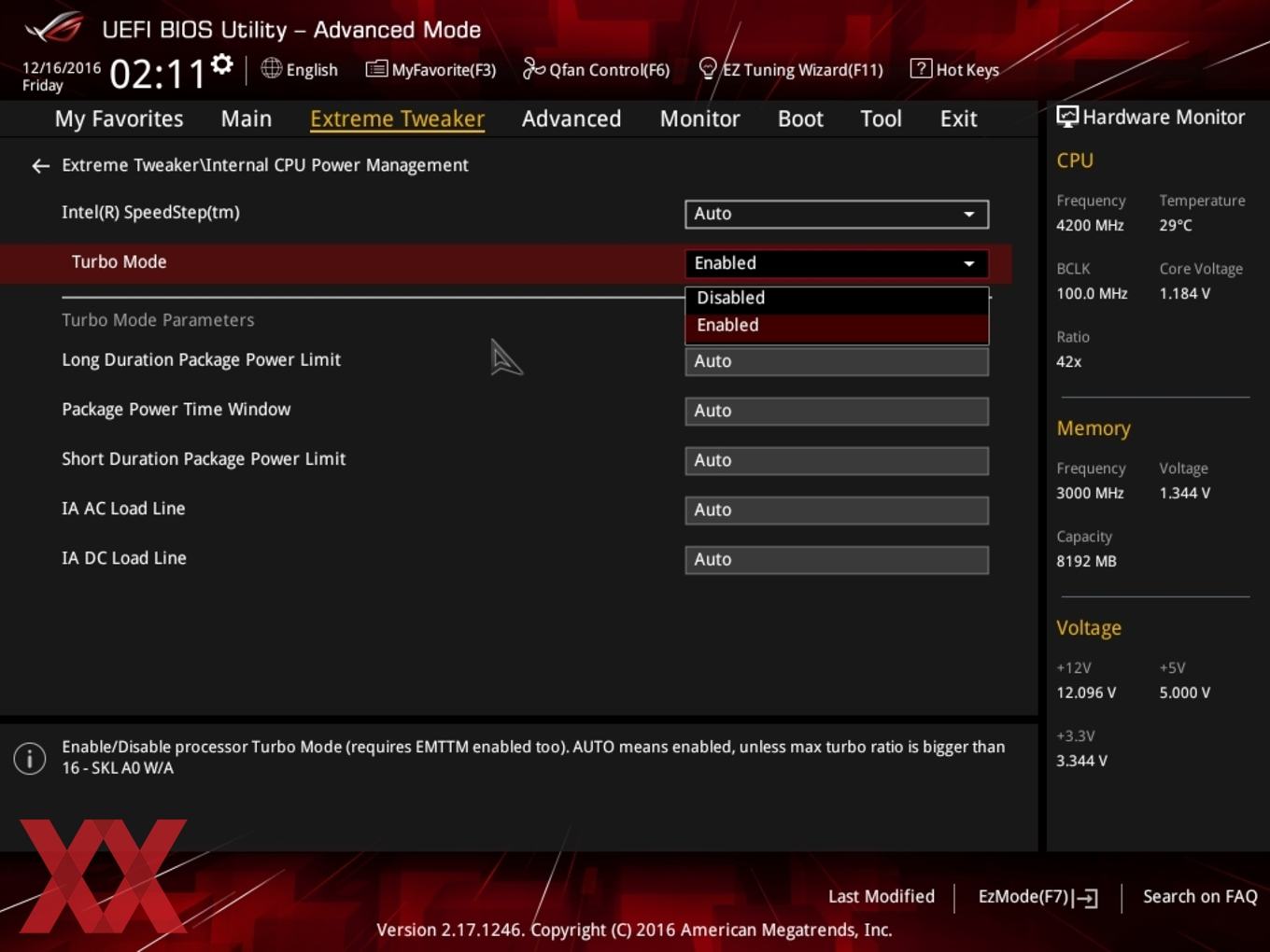The image size is (1270, 952).
Task: Click the Core Voltage 1.184 V value
Action: [1184, 294]
